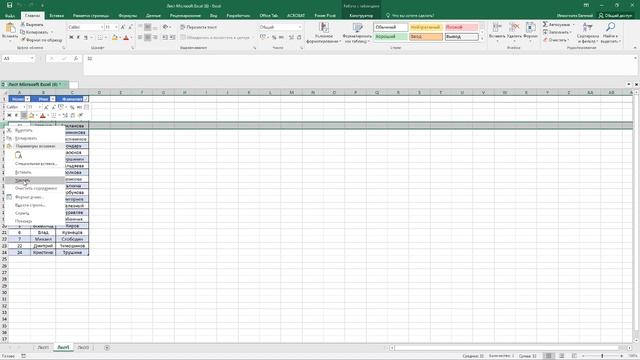
Task: Switch to the Office Tab ribbon tab
Action: click(269, 16)
